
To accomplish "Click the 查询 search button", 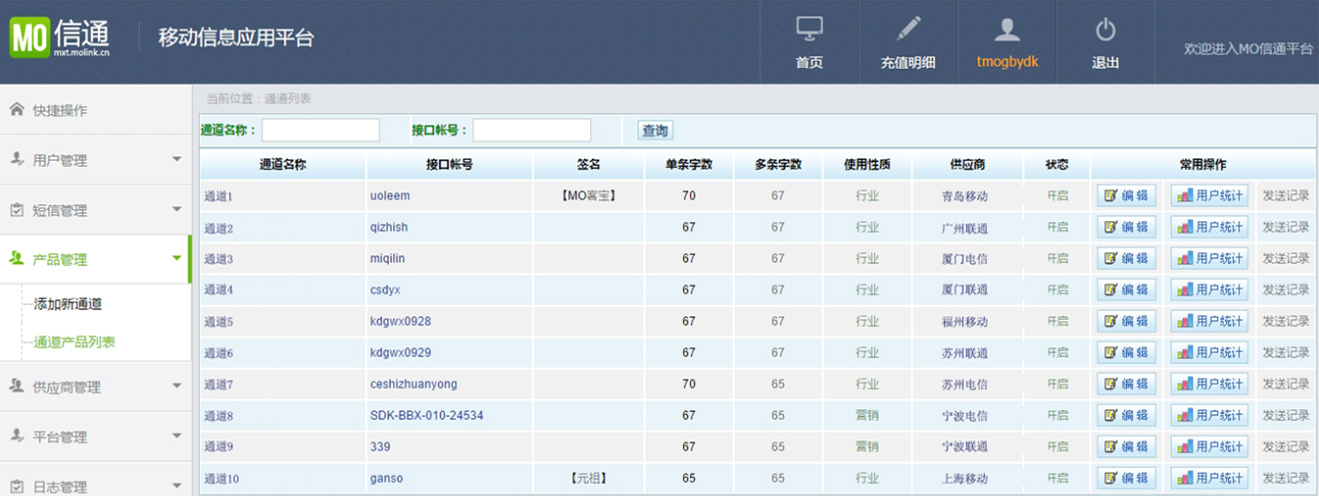I will [x=655, y=131].
